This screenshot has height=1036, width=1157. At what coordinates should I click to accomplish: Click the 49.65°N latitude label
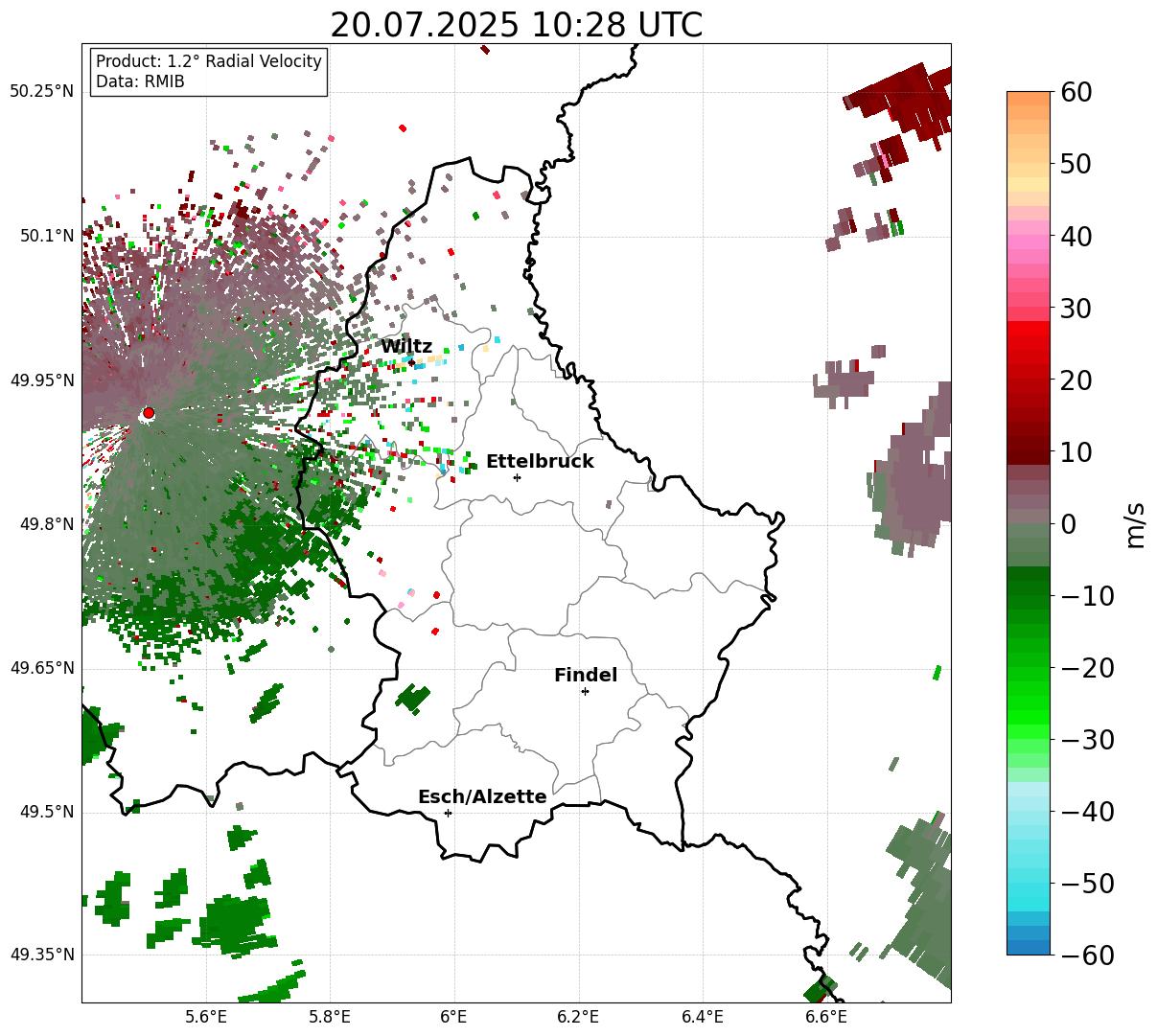point(41,668)
